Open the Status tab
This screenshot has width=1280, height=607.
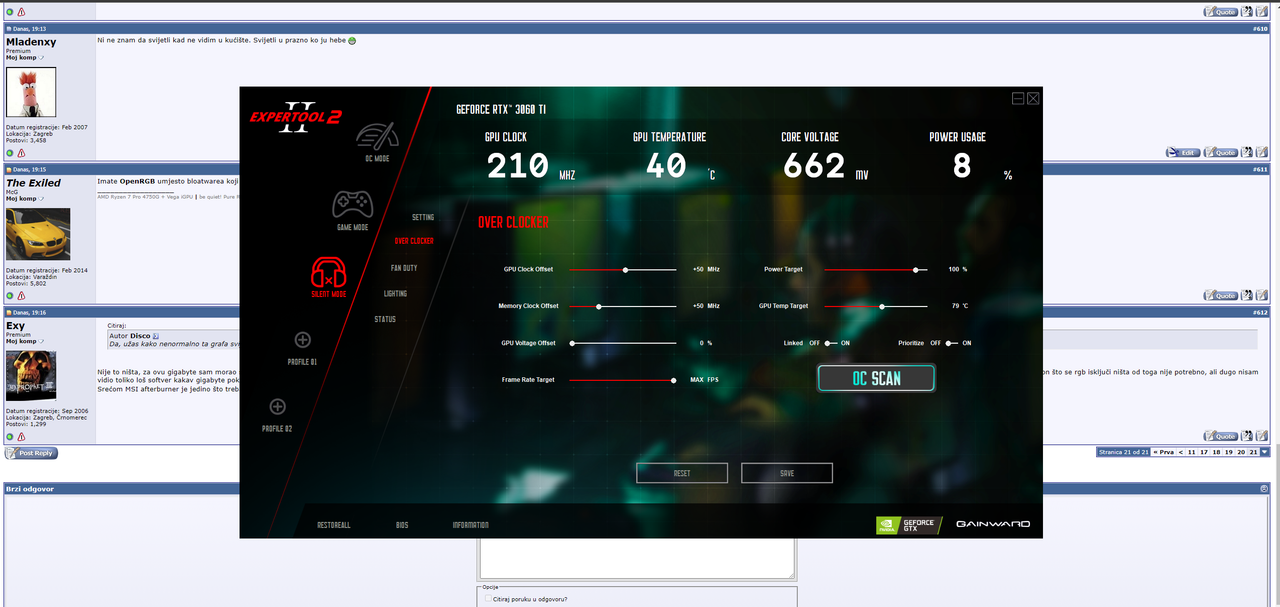385,319
